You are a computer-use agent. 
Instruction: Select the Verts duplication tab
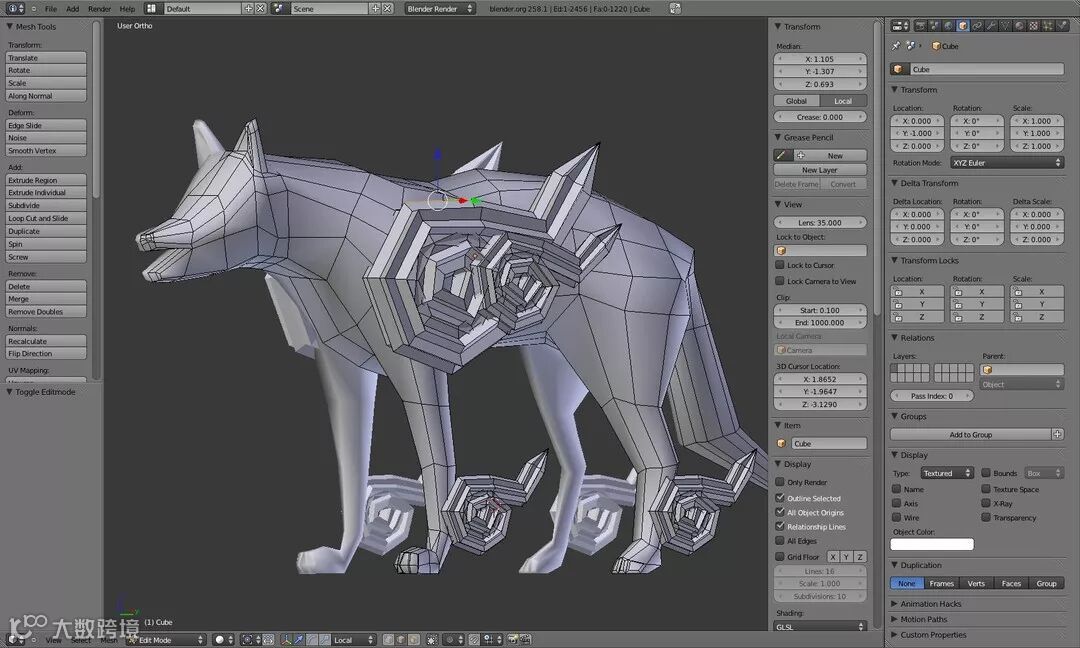pyautogui.click(x=976, y=583)
